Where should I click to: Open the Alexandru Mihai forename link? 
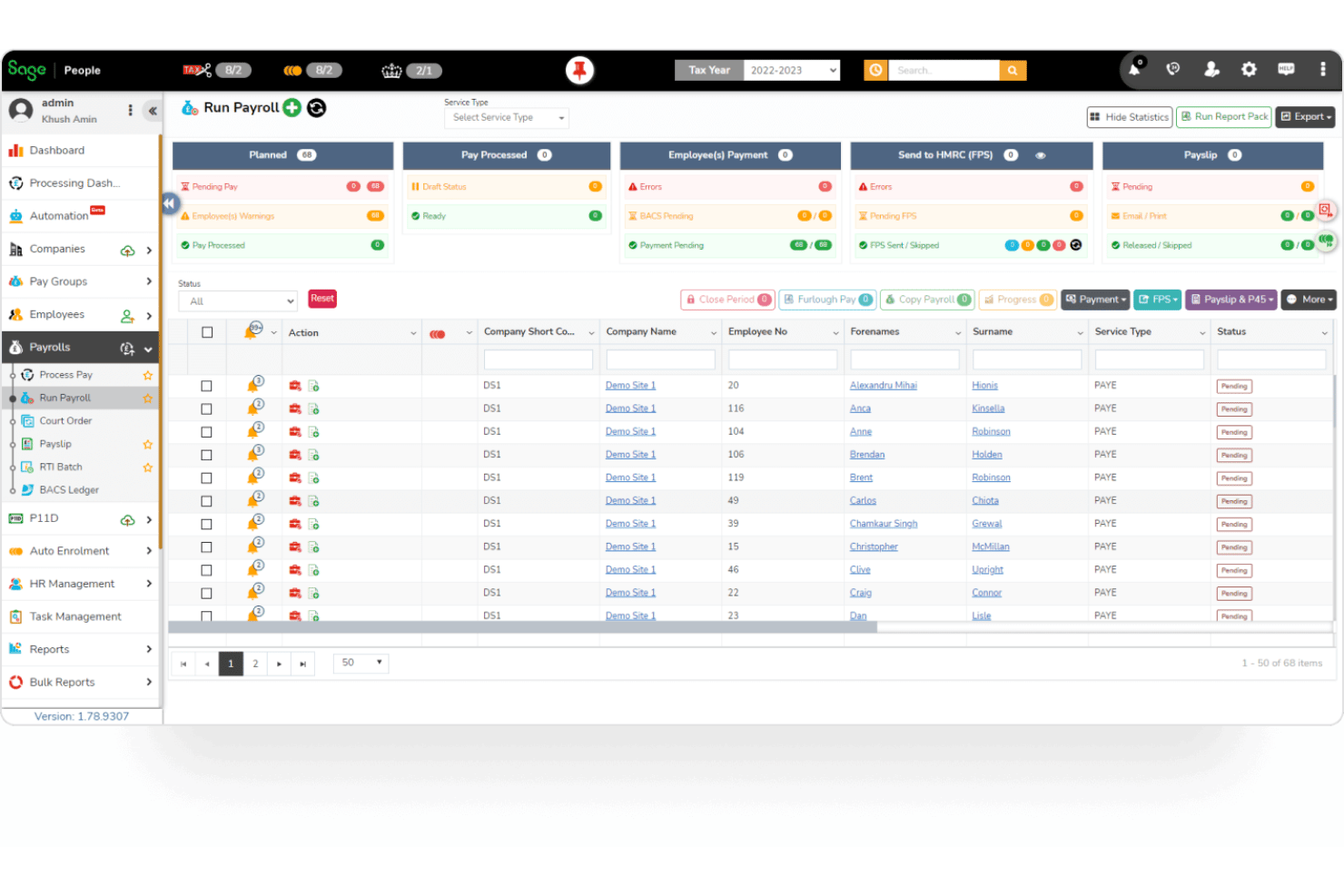(883, 386)
